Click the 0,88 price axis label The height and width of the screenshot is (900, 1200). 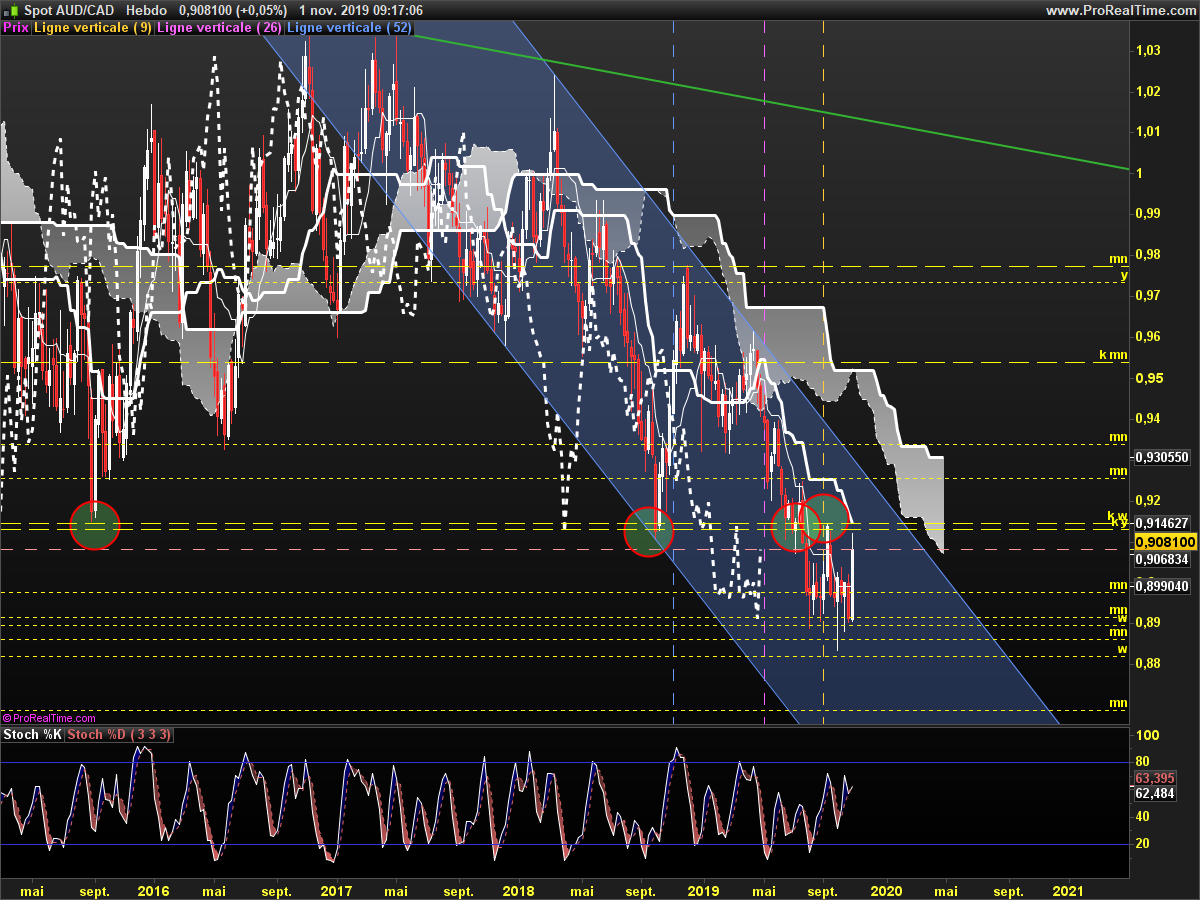tap(1148, 663)
